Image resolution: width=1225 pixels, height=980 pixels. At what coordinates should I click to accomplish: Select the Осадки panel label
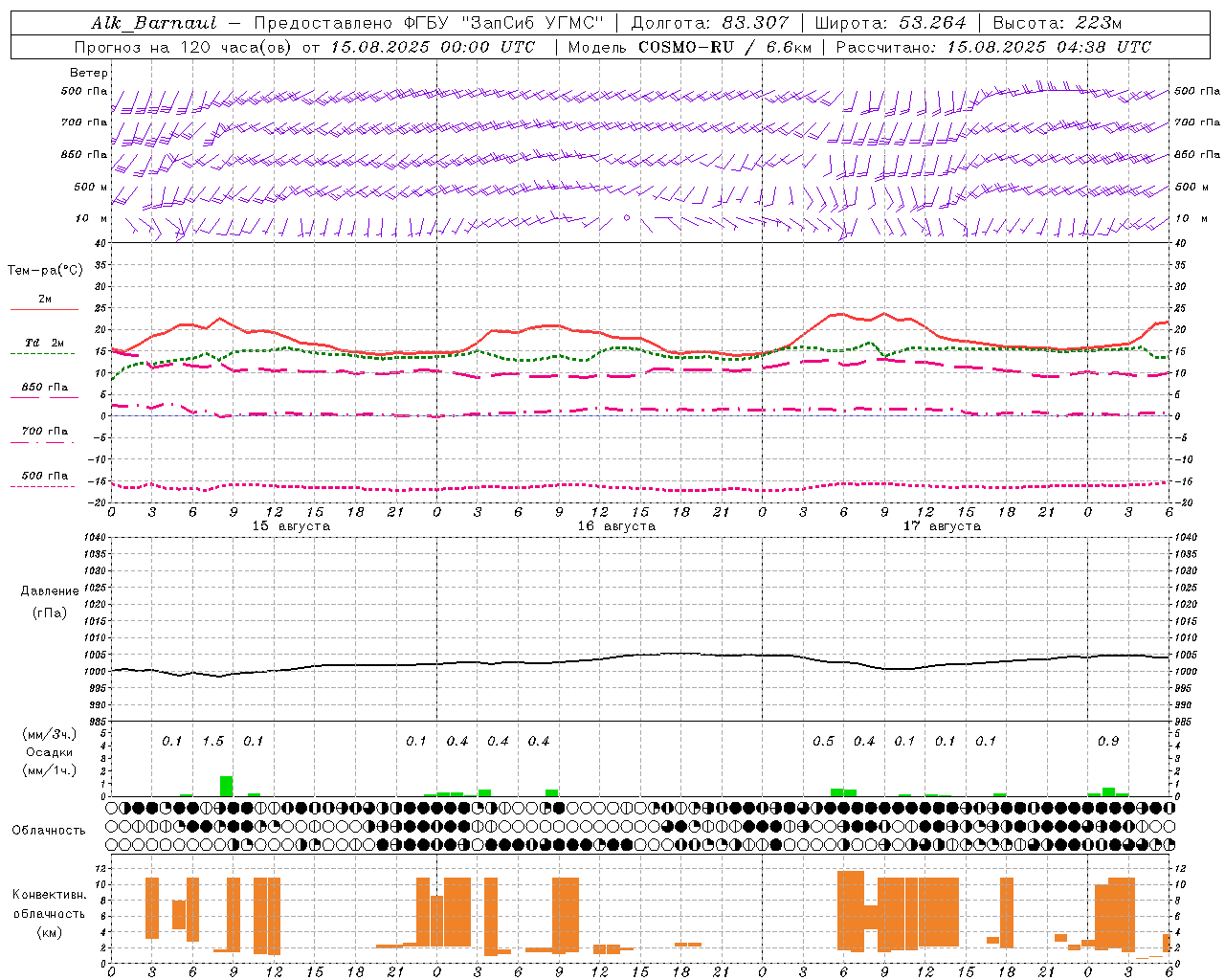pyautogui.click(x=49, y=752)
